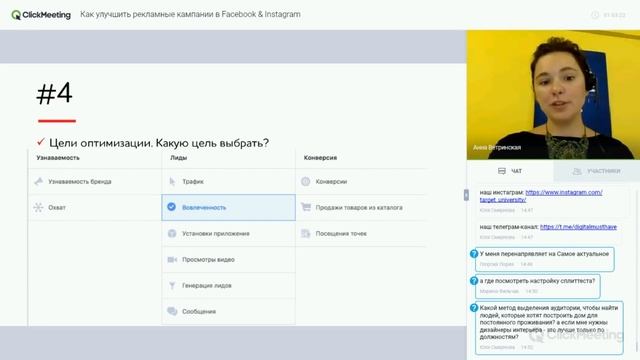Click the Лиды column header

(178, 158)
